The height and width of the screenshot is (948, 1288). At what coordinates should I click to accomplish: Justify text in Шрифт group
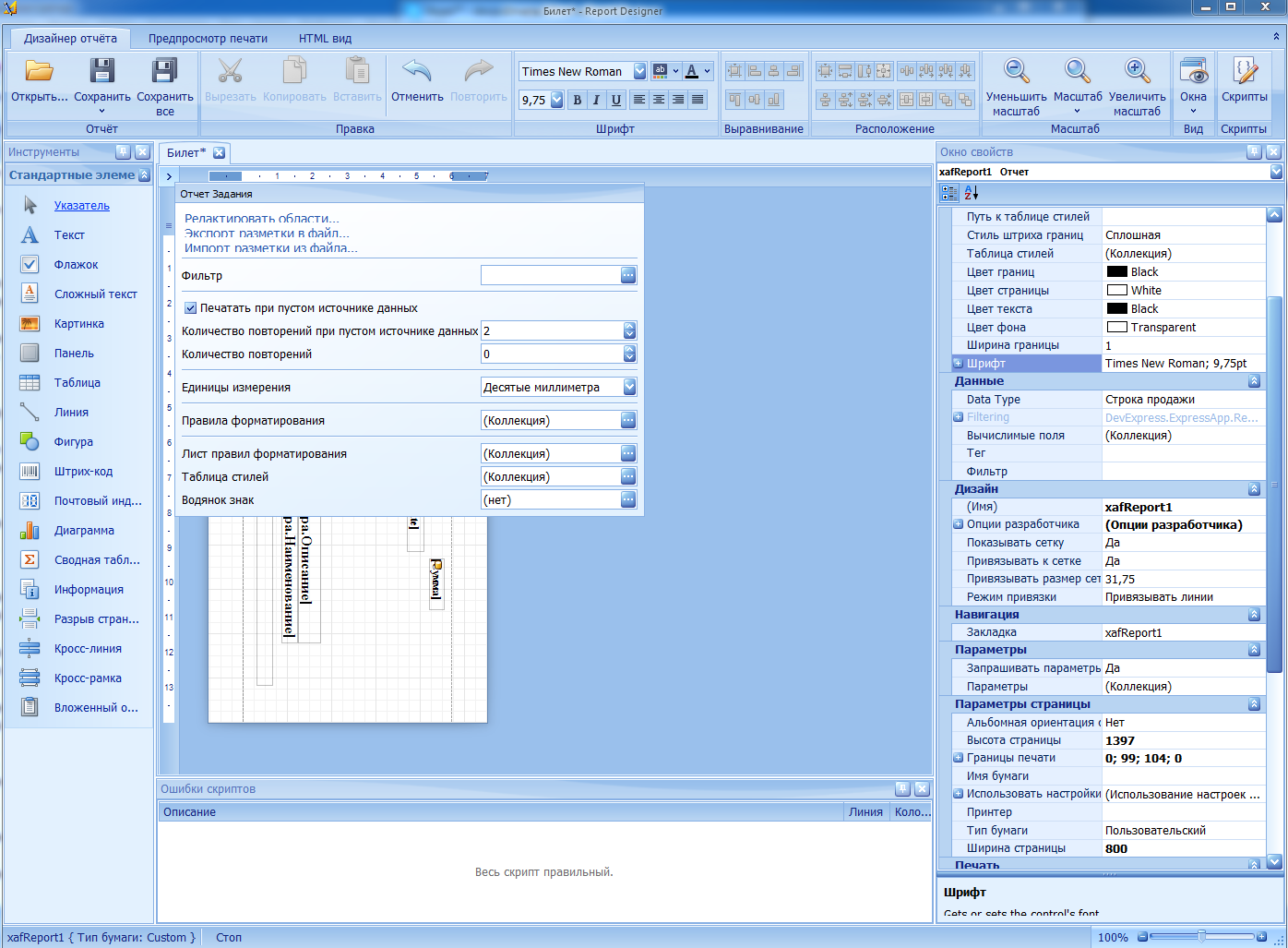698,100
